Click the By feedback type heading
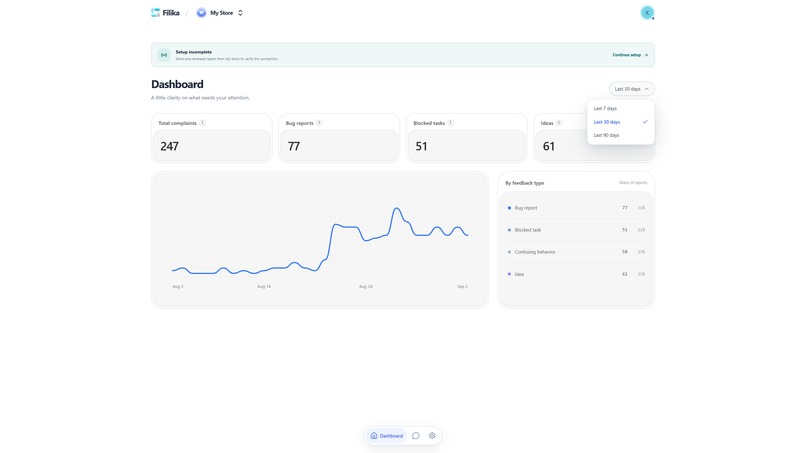Screen dimensions: 806x453 524,183
